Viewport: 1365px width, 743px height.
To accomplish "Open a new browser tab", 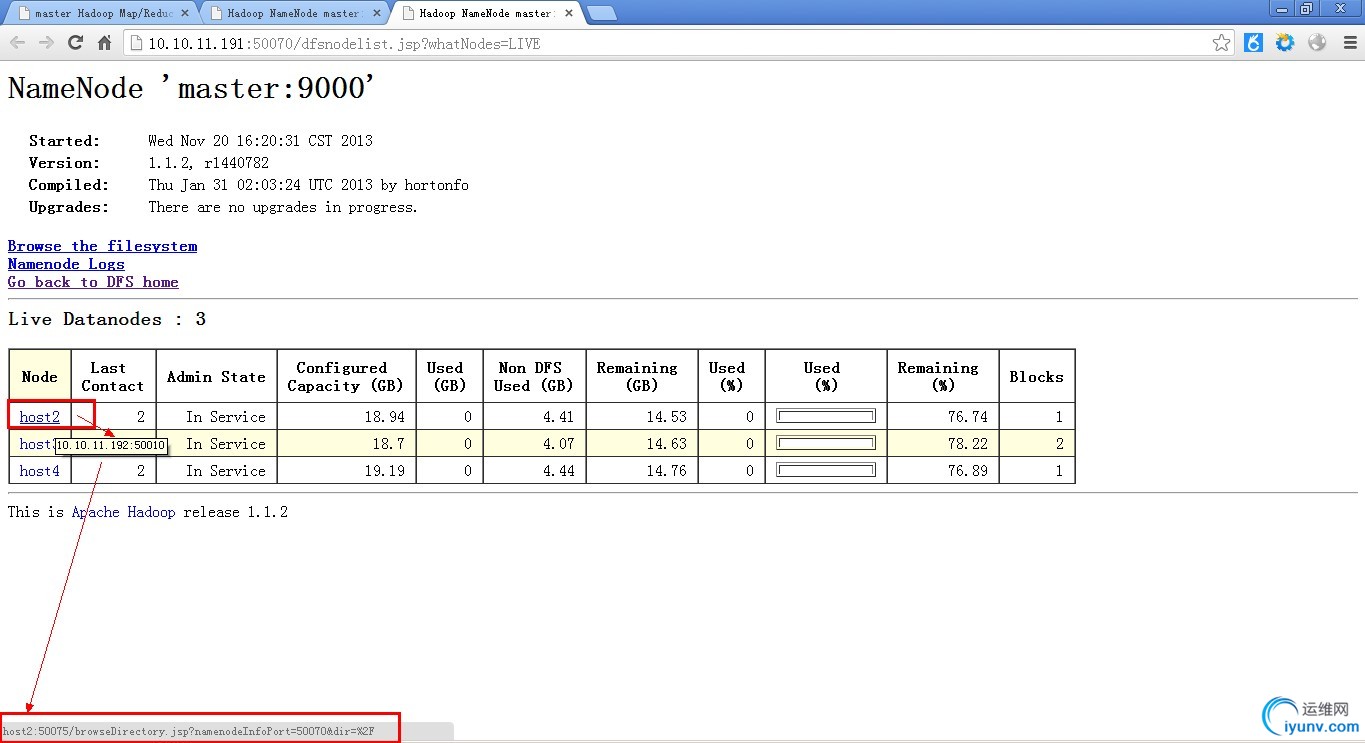I will point(601,13).
